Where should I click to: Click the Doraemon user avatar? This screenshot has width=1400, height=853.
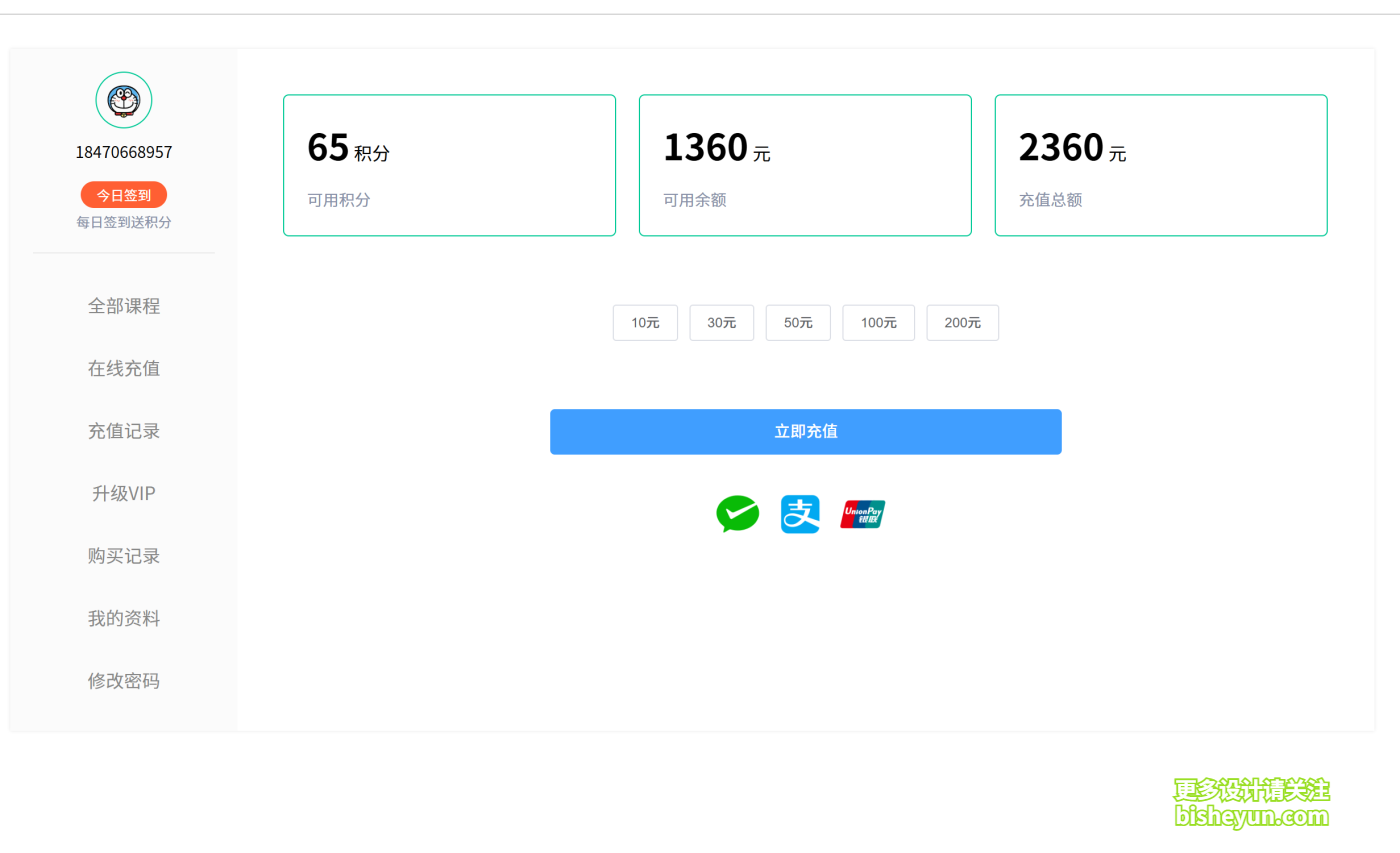click(124, 100)
